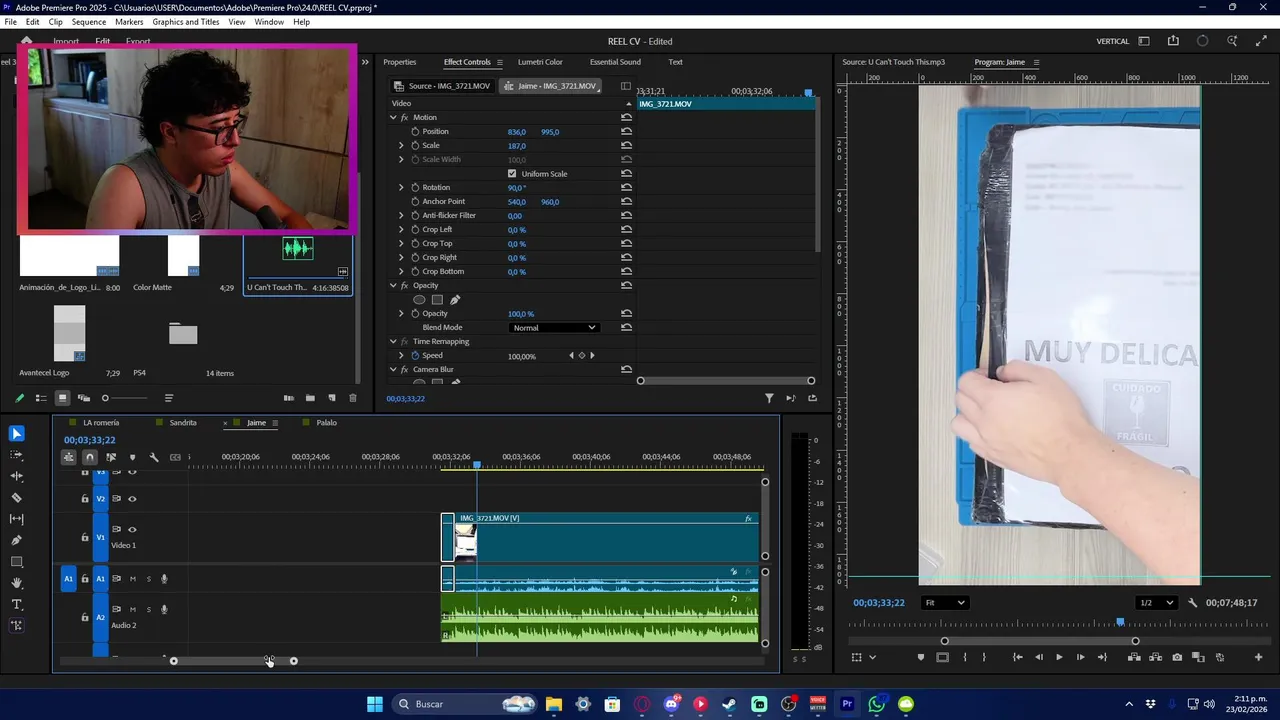Click the Export workspace button
The height and width of the screenshot is (720, 1280).
(138, 42)
